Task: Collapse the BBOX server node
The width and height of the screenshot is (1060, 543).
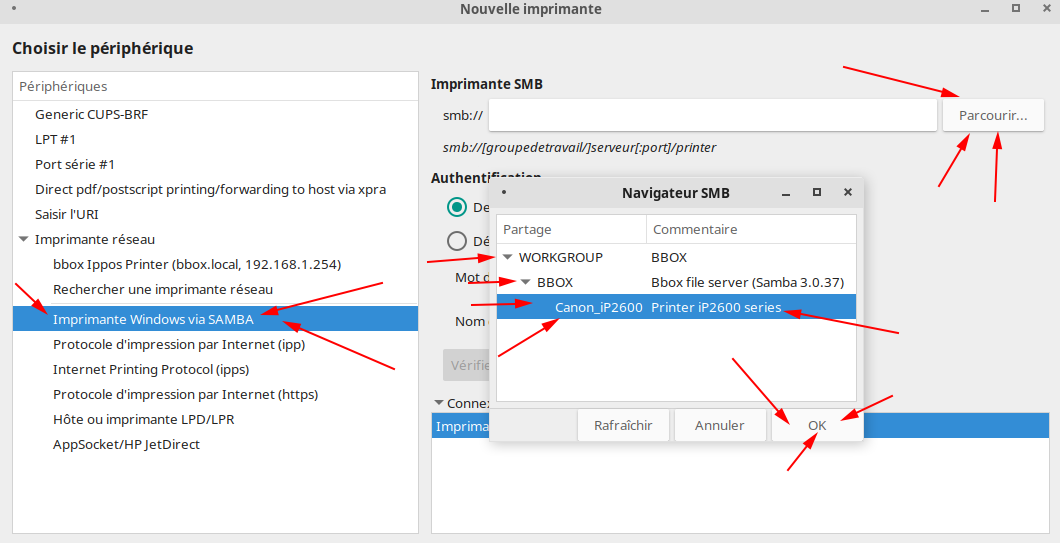Action: pyautogui.click(x=526, y=282)
